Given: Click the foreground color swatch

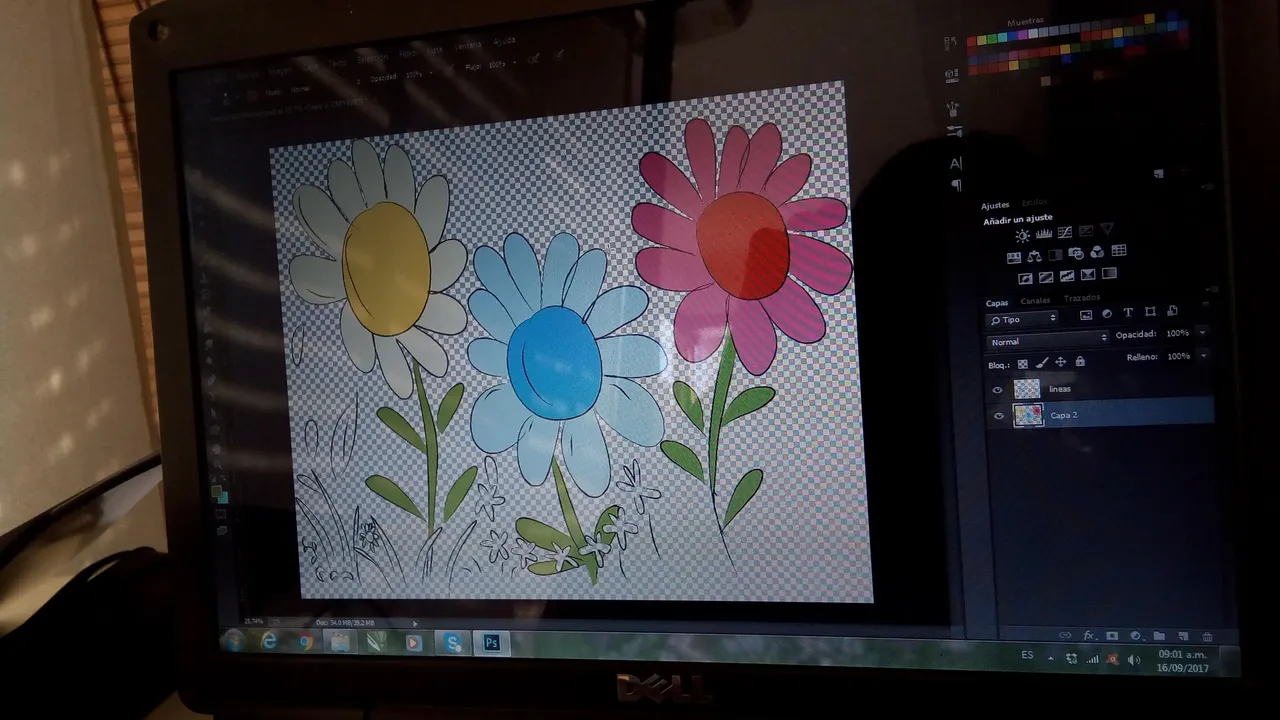Looking at the screenshot, I should coord(216,492).
